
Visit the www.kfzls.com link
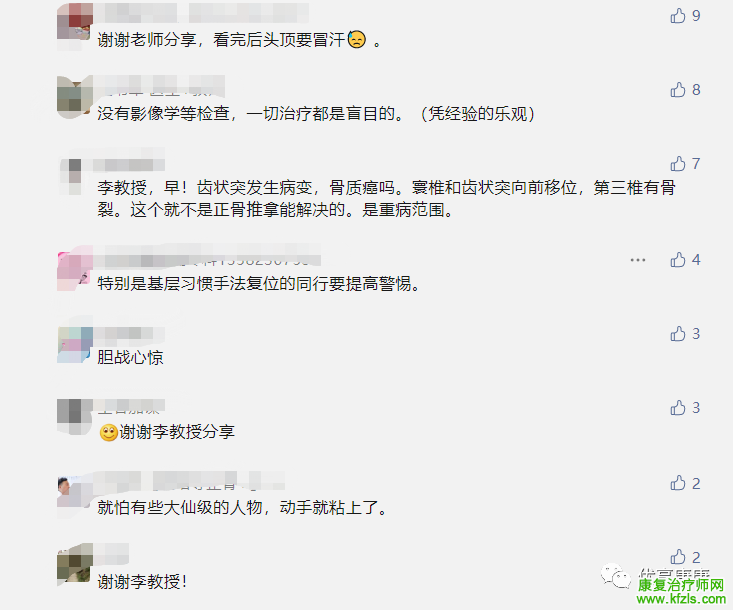pyautogui.click(x=681, y=599)
